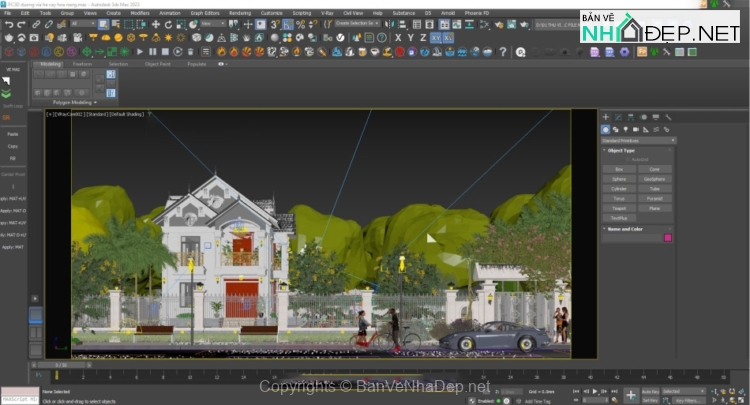Collapse the Object Type rollout
Viewport: 750px width, 405px height.
coord(622,150)
